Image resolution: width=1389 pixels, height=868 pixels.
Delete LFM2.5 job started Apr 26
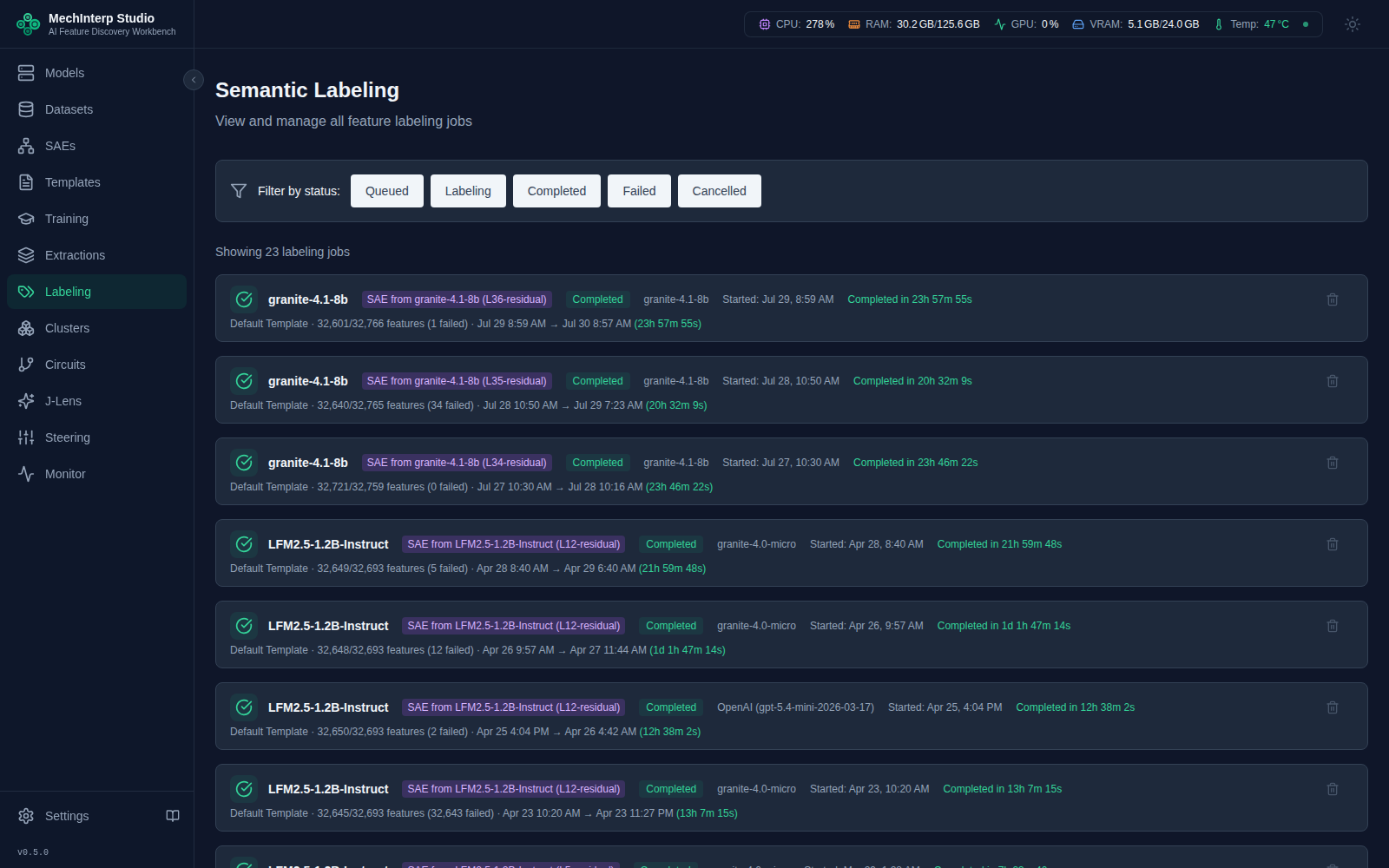click(1333, 626)
